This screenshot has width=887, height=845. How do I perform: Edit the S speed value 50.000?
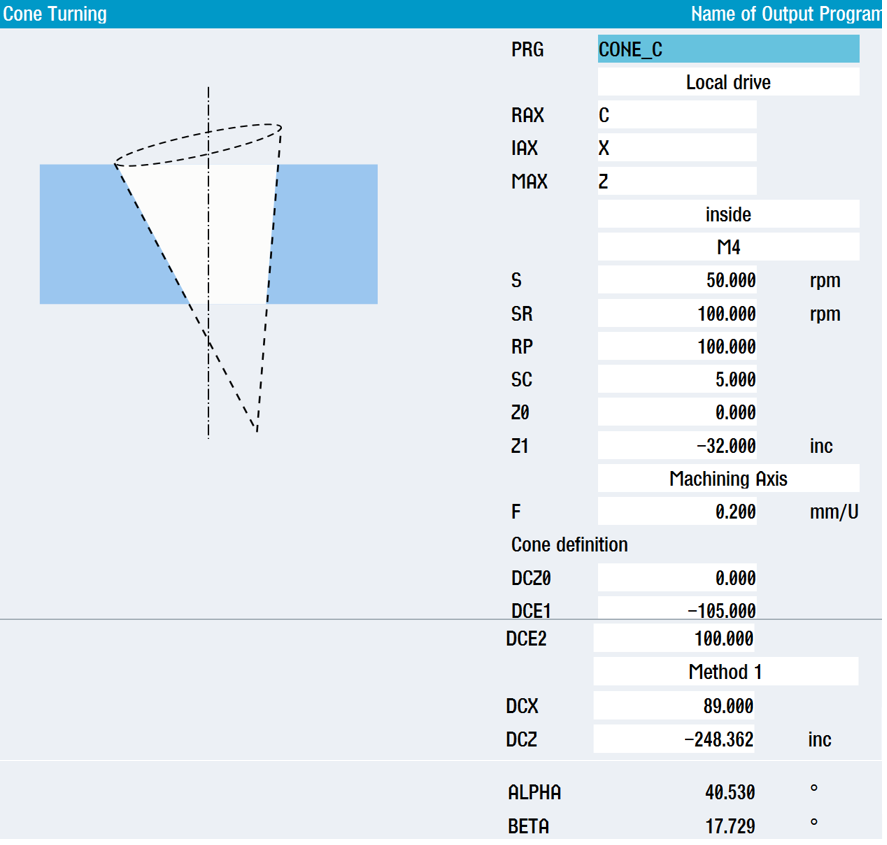(x=677, y=280)
